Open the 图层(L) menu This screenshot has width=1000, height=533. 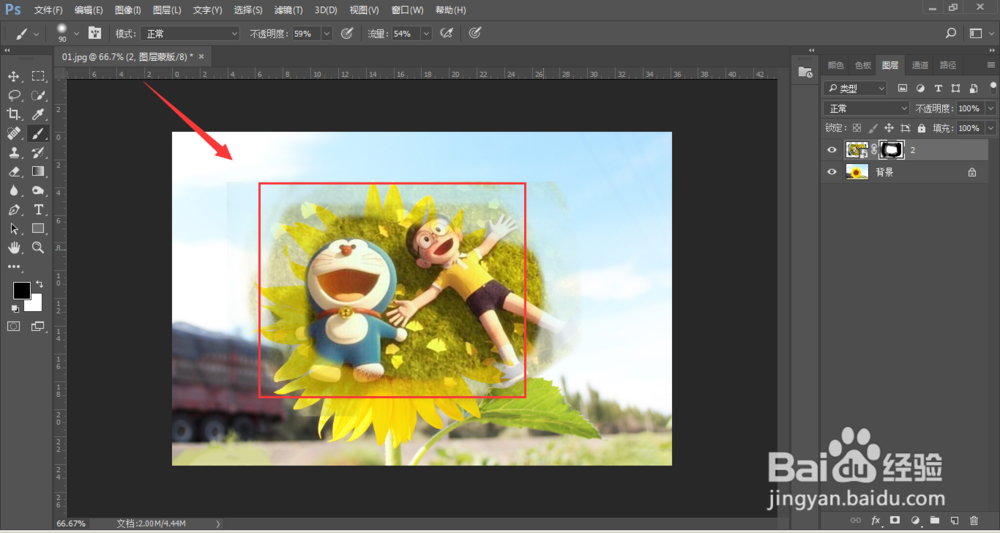pos(167,10)
